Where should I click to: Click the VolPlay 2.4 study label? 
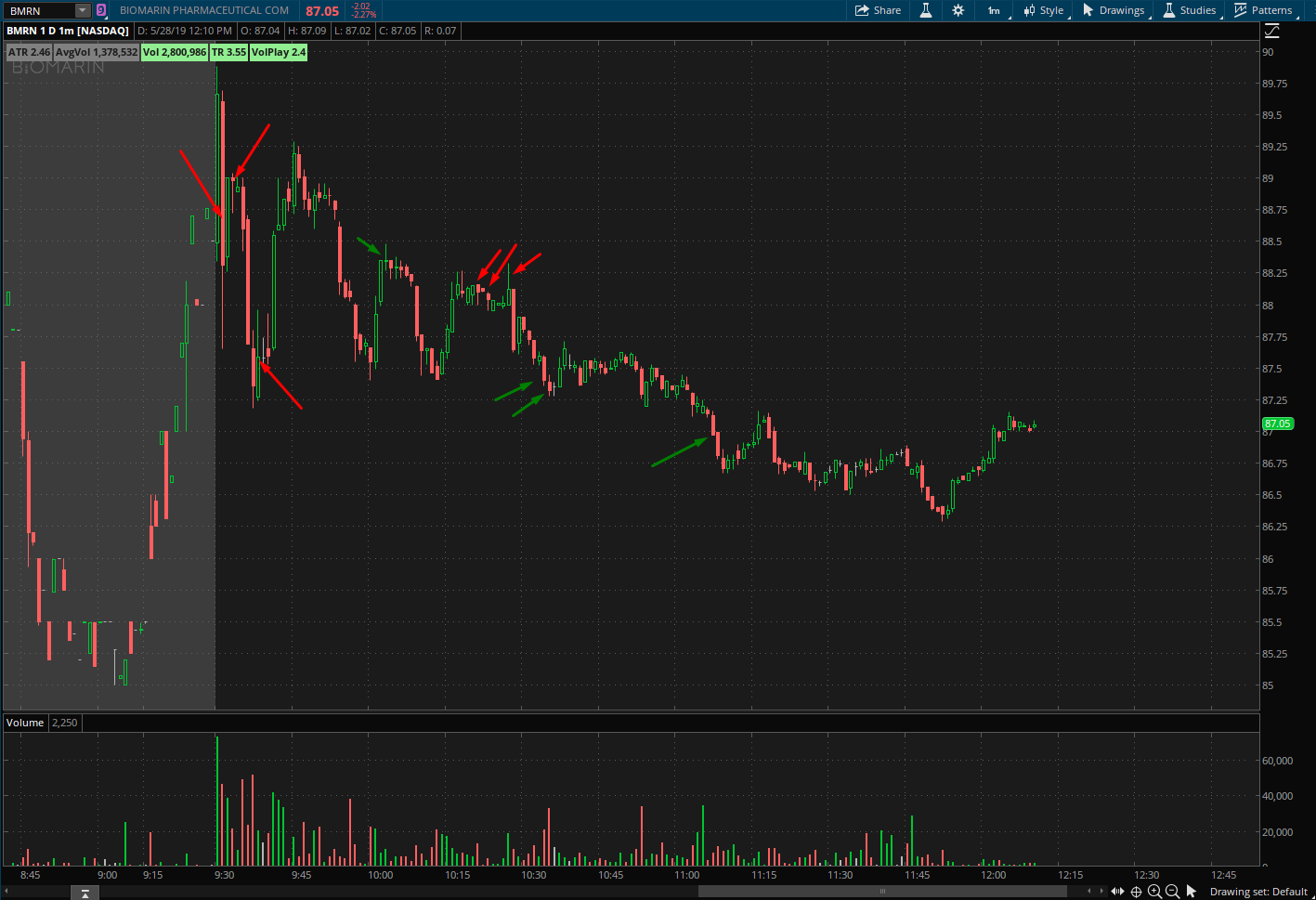pos(279,52)
